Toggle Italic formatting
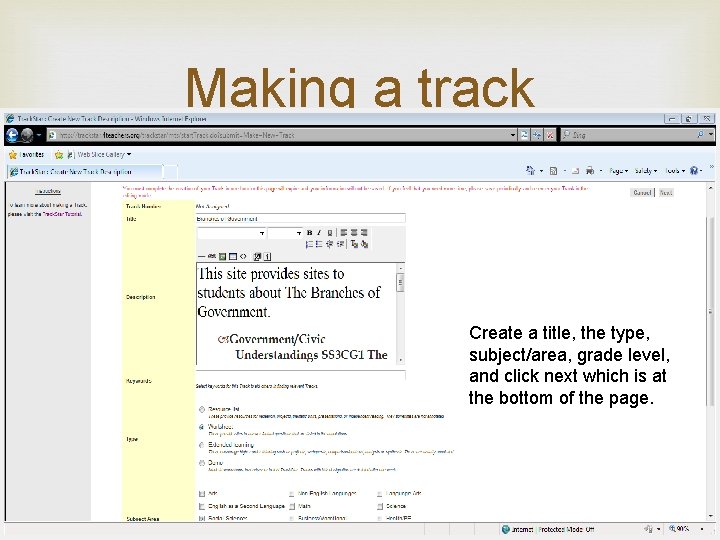Image resolution: width=720 pixels, height=540 pixels. [319, 233]
